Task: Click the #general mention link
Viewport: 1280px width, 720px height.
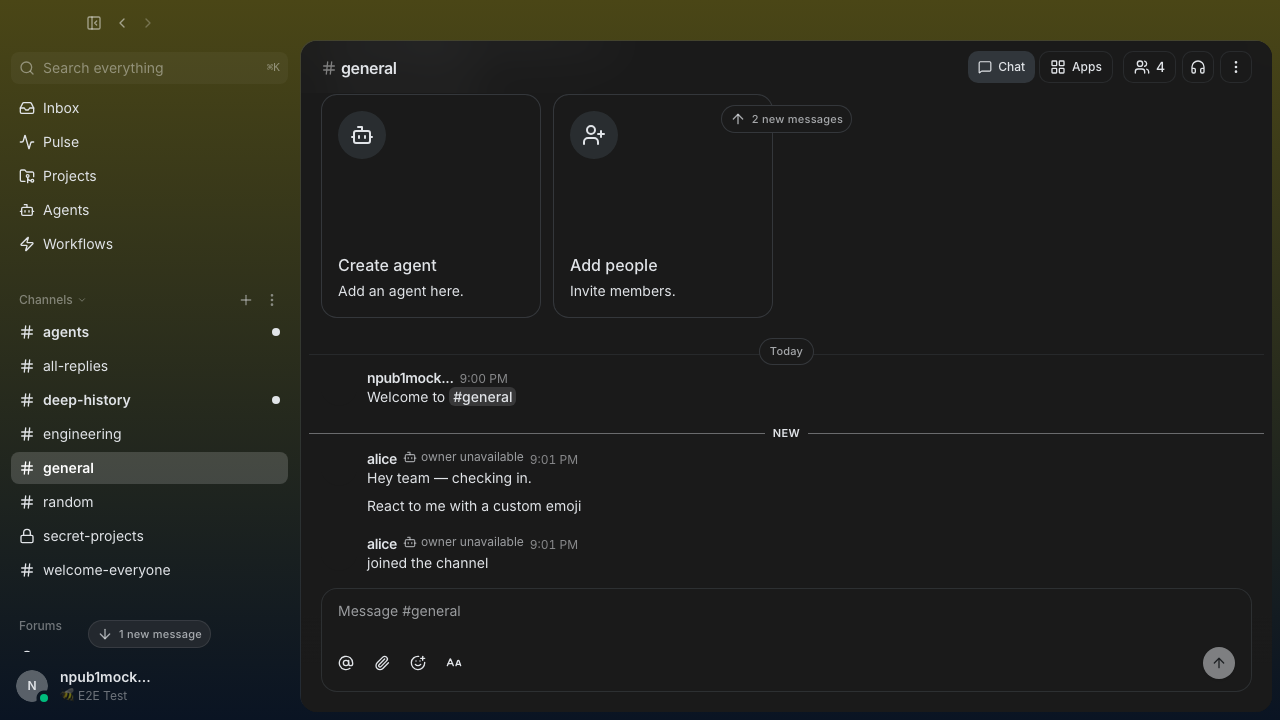Action: (x=482, y=397)
